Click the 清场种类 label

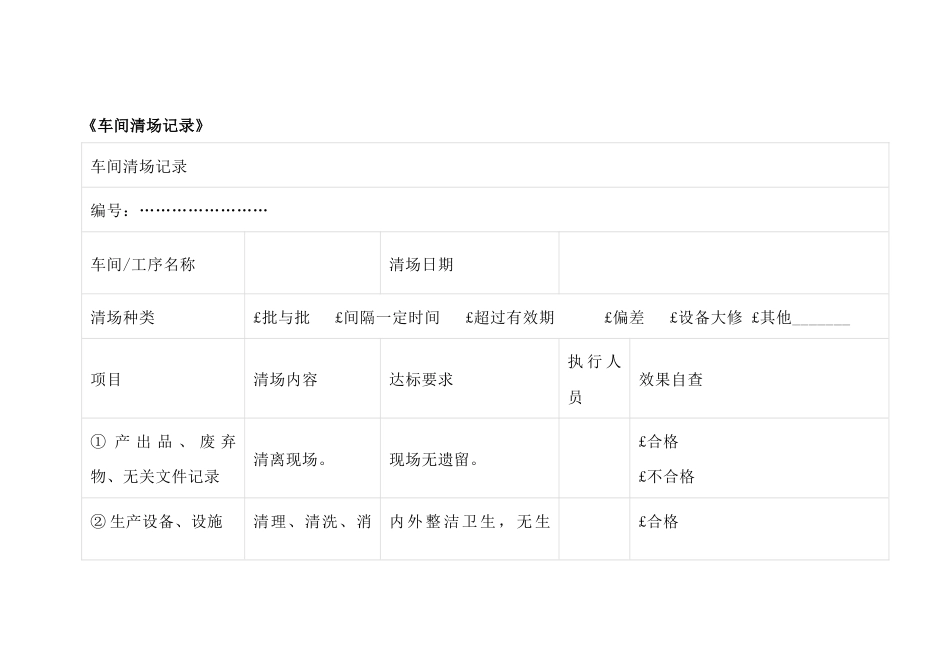coord(123,317)
